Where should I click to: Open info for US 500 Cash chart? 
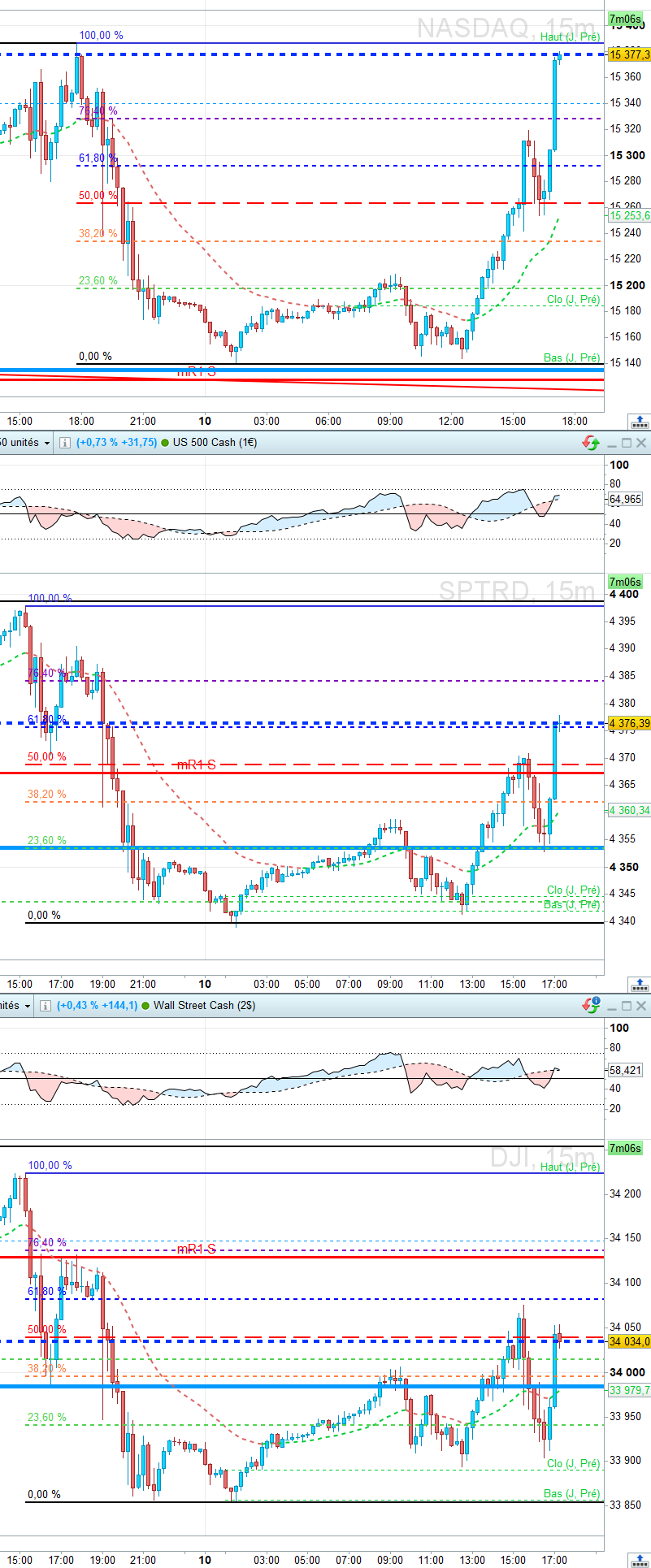pyautogui.click(x=66, y=443)
